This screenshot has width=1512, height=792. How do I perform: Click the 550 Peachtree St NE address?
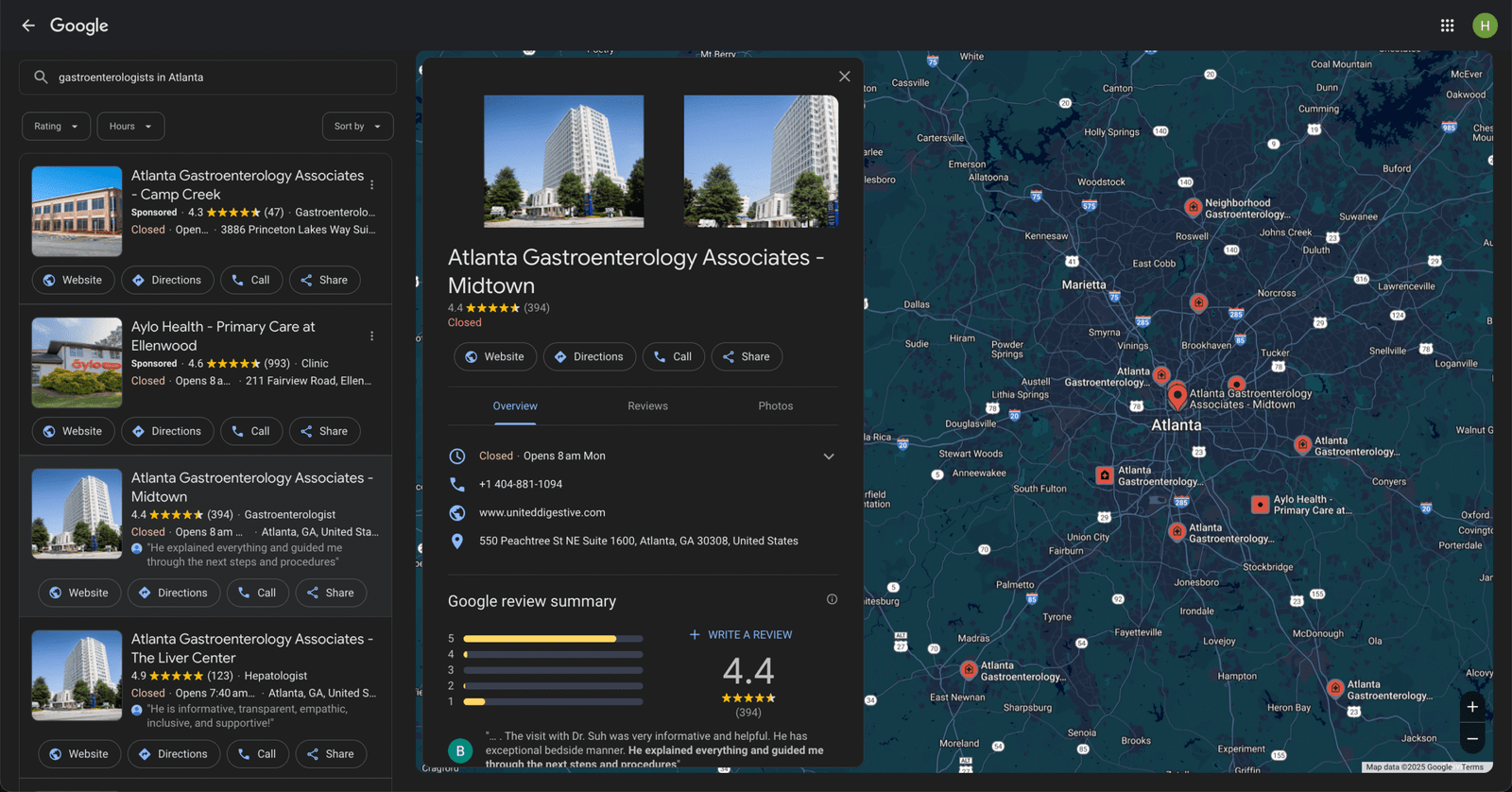(639, 541)
